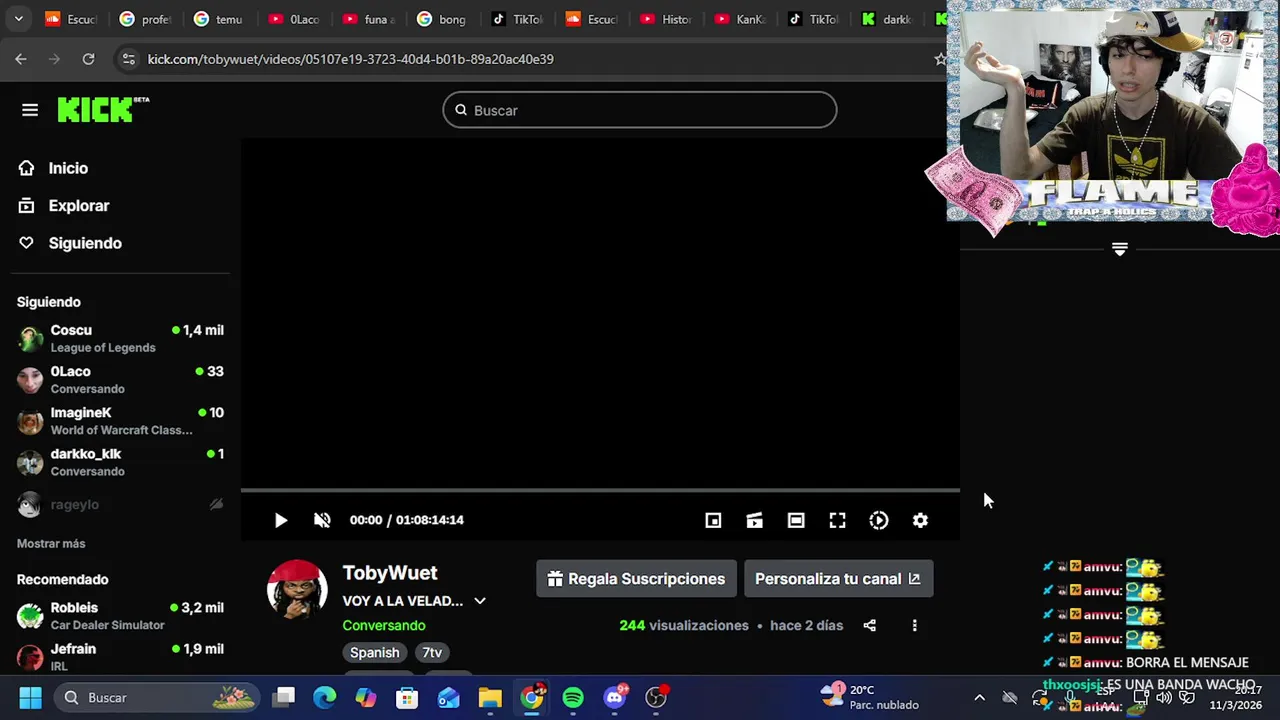
Task: Click the Siguiendo heart icon in sidebar
Action: 27,243
